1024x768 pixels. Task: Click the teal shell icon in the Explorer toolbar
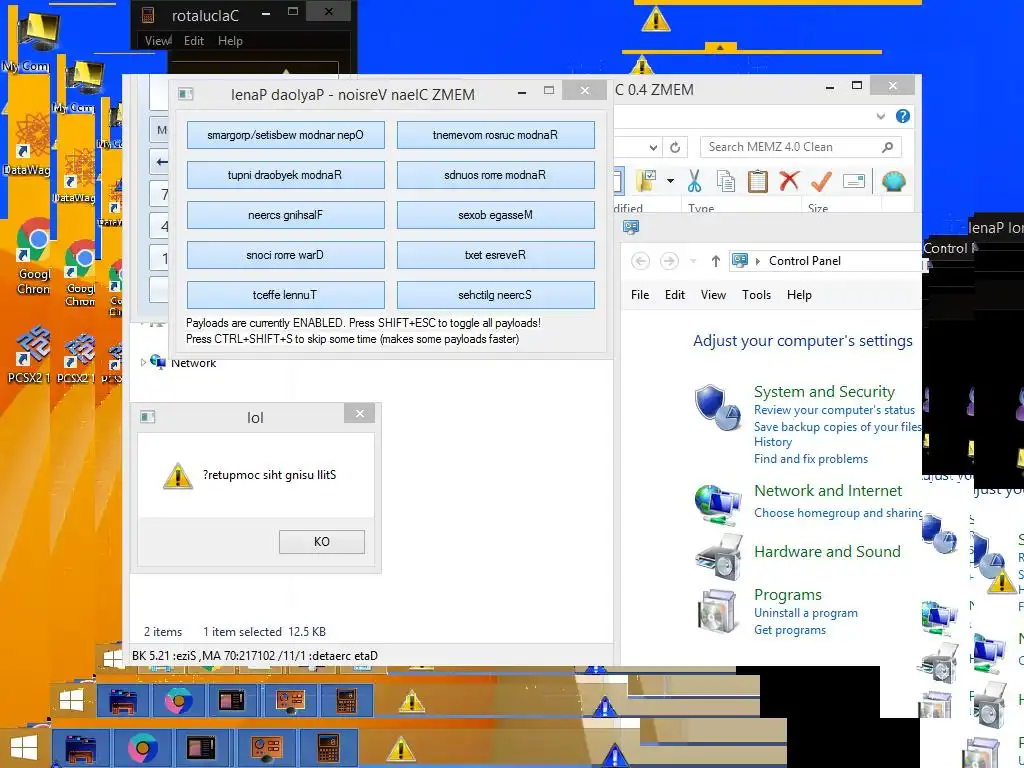[x=893, y=181]
